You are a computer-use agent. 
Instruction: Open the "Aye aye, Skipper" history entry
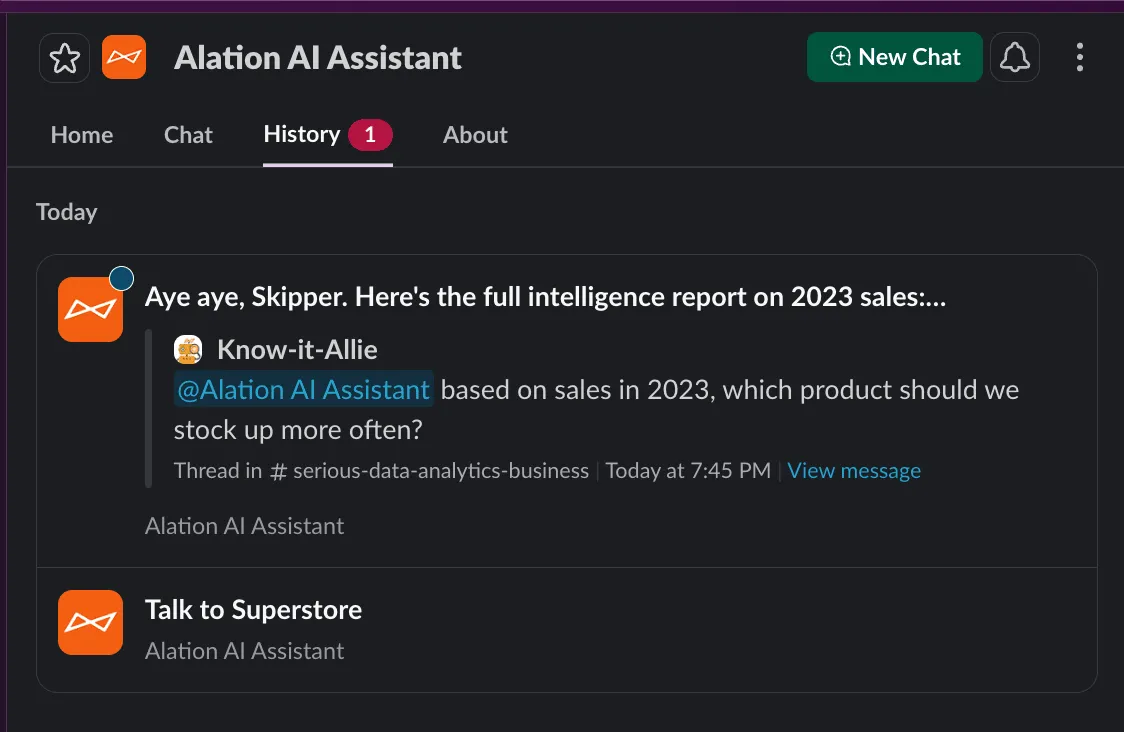pos(545,297)
